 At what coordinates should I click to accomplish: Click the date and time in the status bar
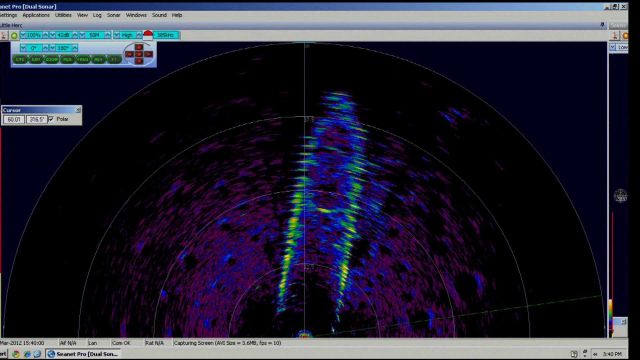point(22,343)
